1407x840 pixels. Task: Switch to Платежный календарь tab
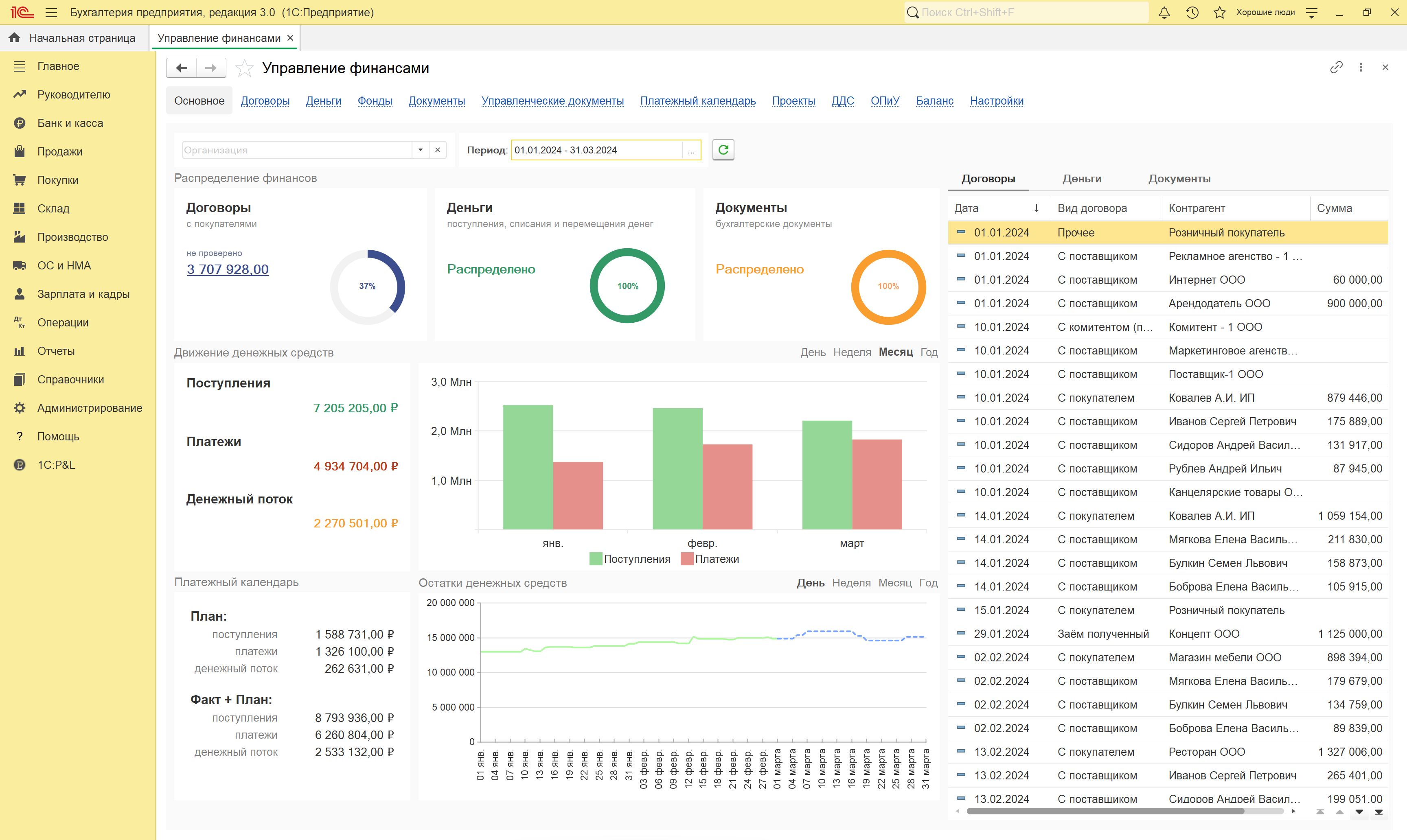(x=697, y=101)
